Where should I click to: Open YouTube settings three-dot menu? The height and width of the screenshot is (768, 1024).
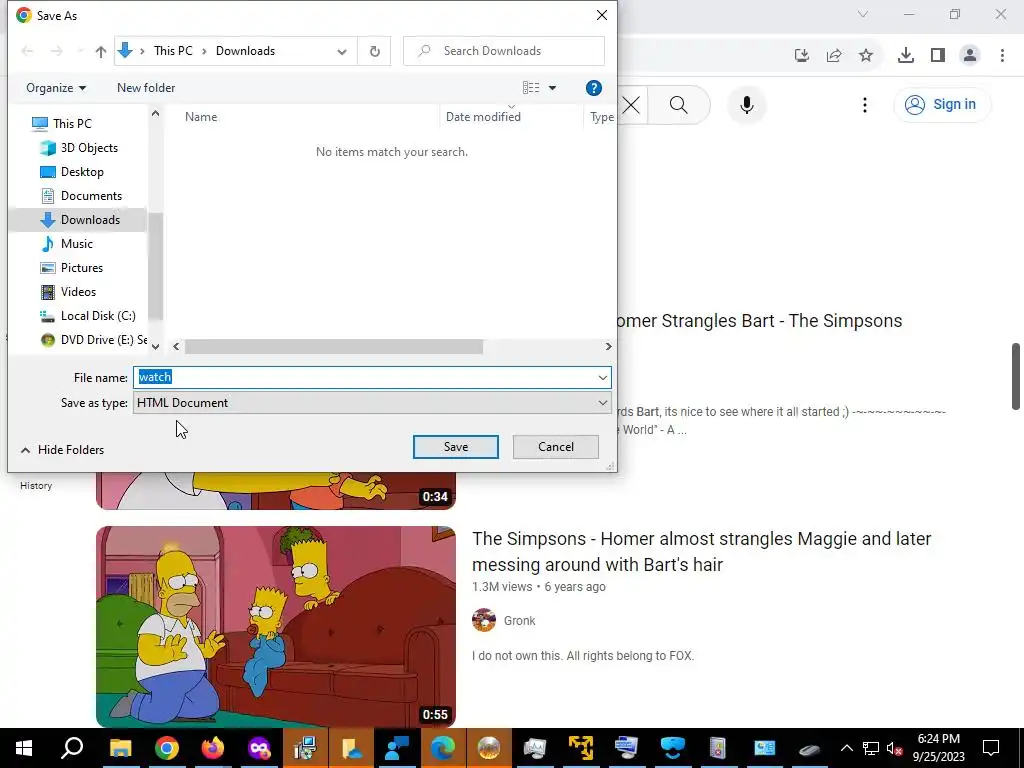(865, 104)
